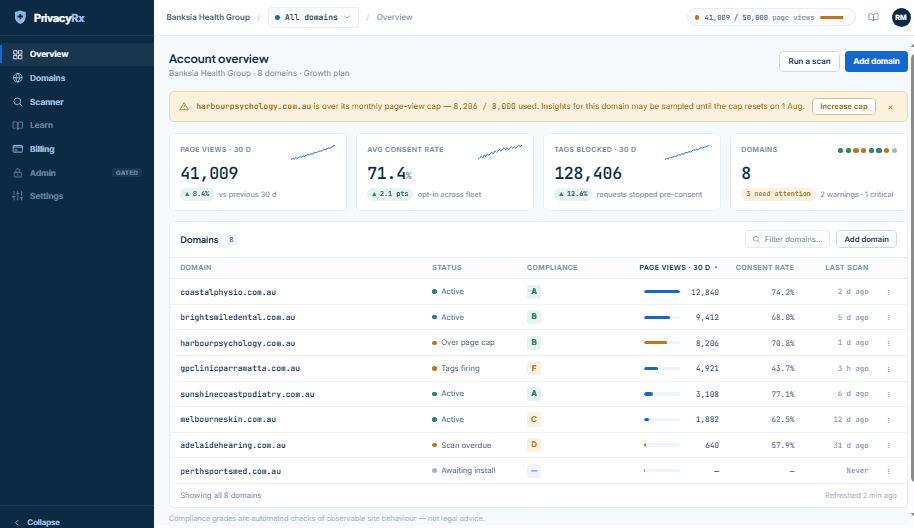Screen dimensions: 914x528
Task: Open row menu for adelaidehearing.com.au
Action: (888, 445)
